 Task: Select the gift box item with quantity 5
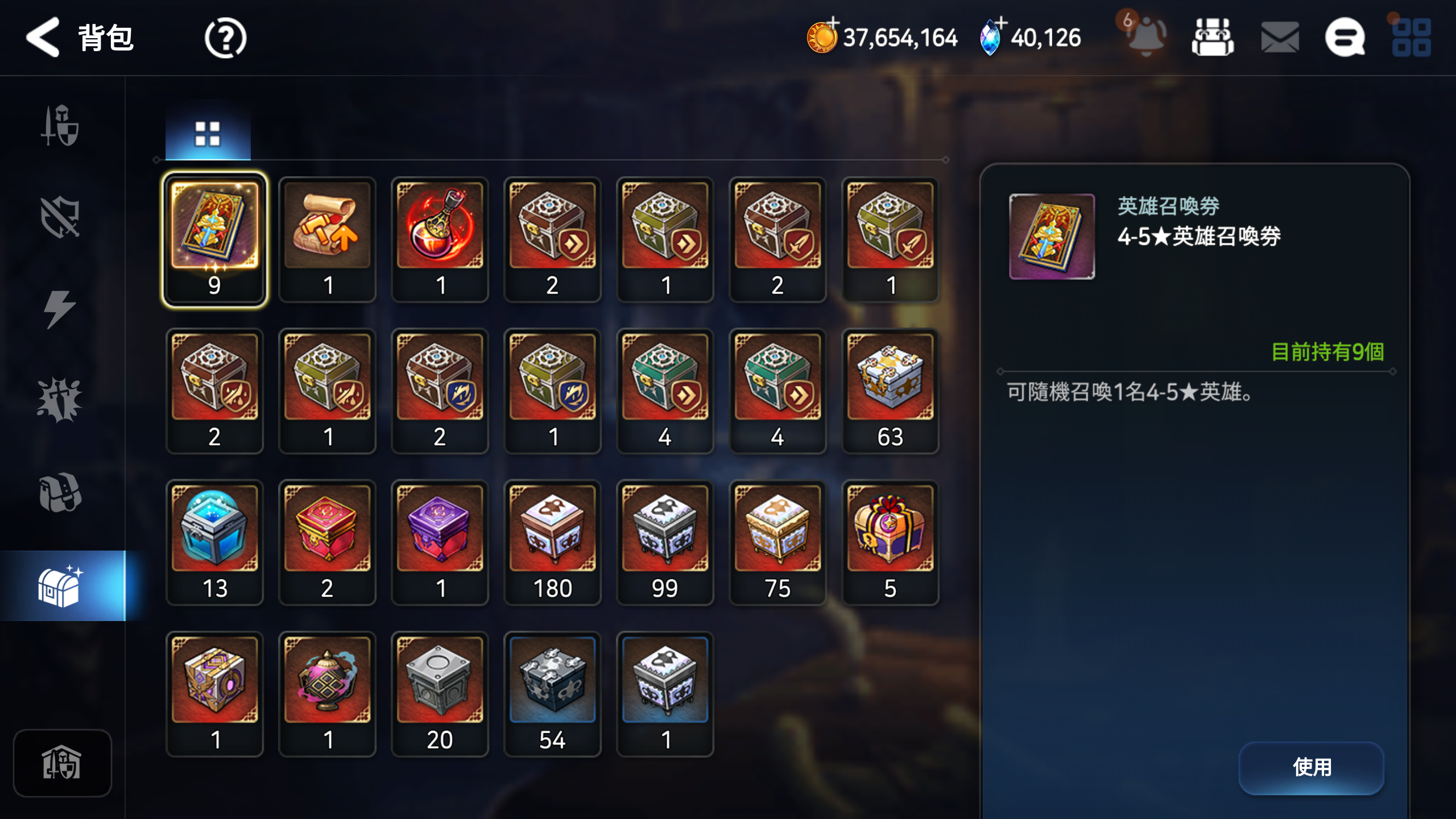890,543
